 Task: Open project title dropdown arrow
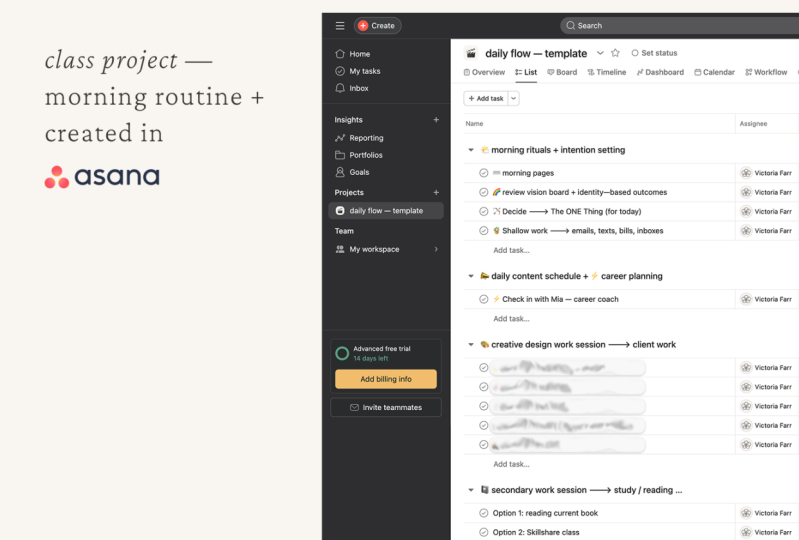600,53
